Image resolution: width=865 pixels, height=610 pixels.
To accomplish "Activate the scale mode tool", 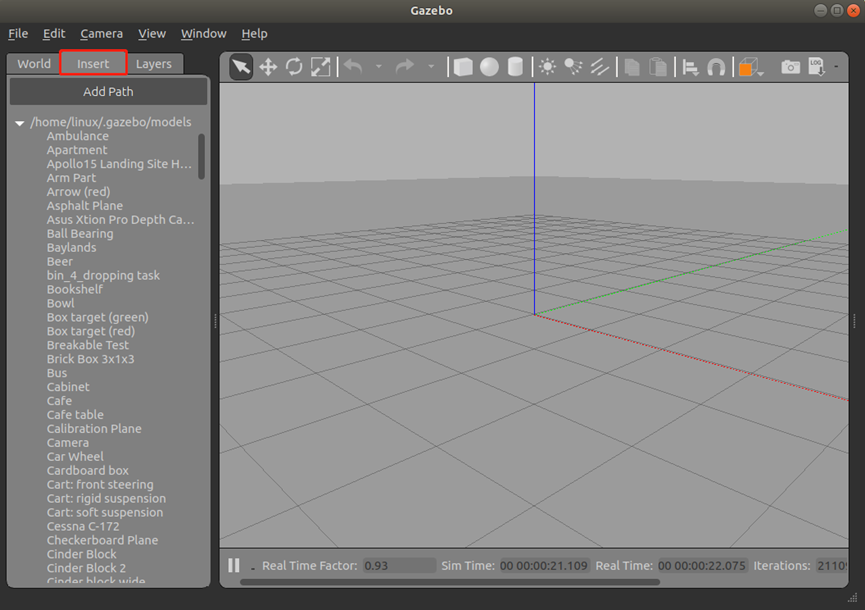I will click(x=321, y=67).
